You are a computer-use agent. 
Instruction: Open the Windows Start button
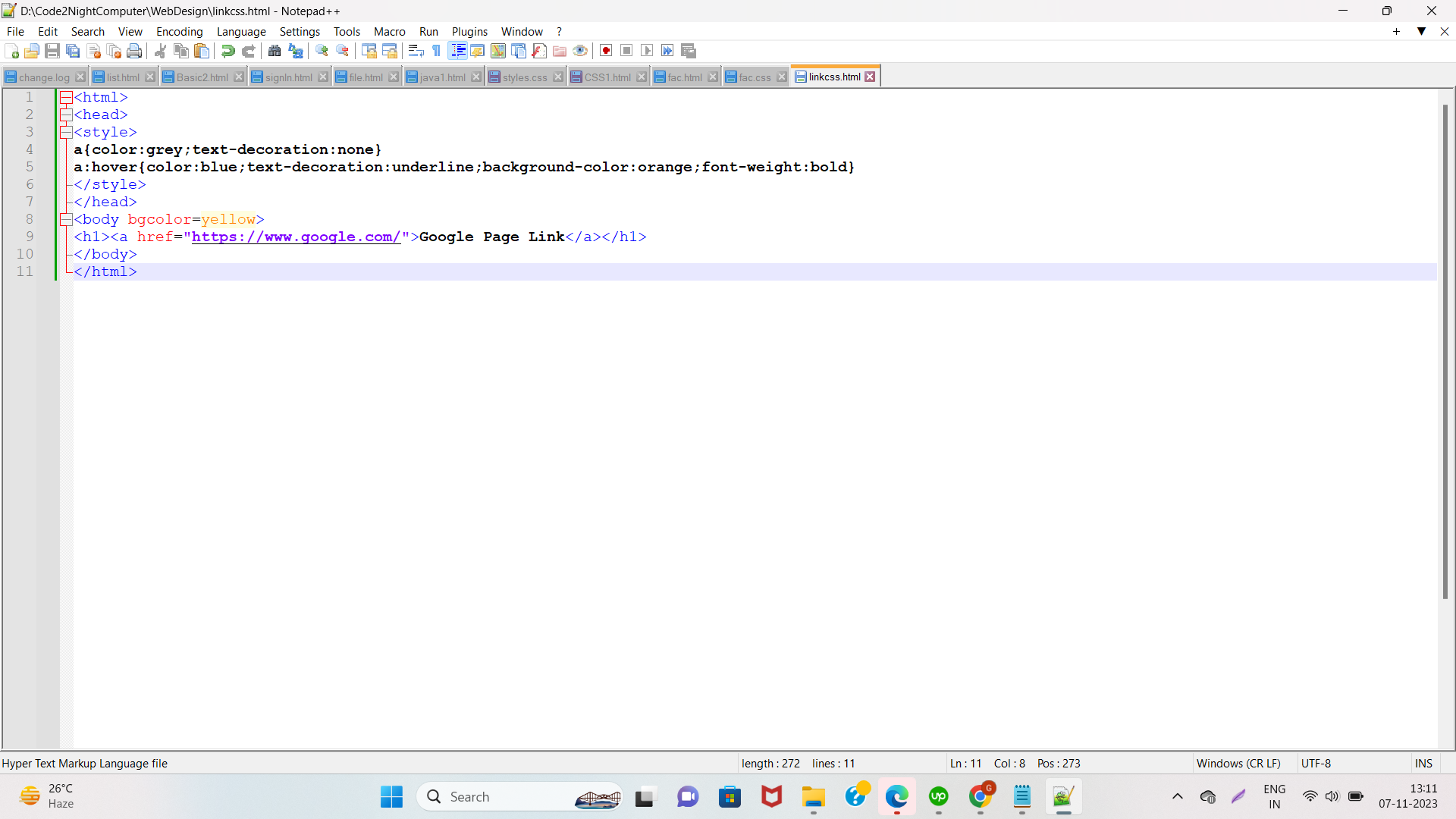pyautogui.click(x=391, y=796)
